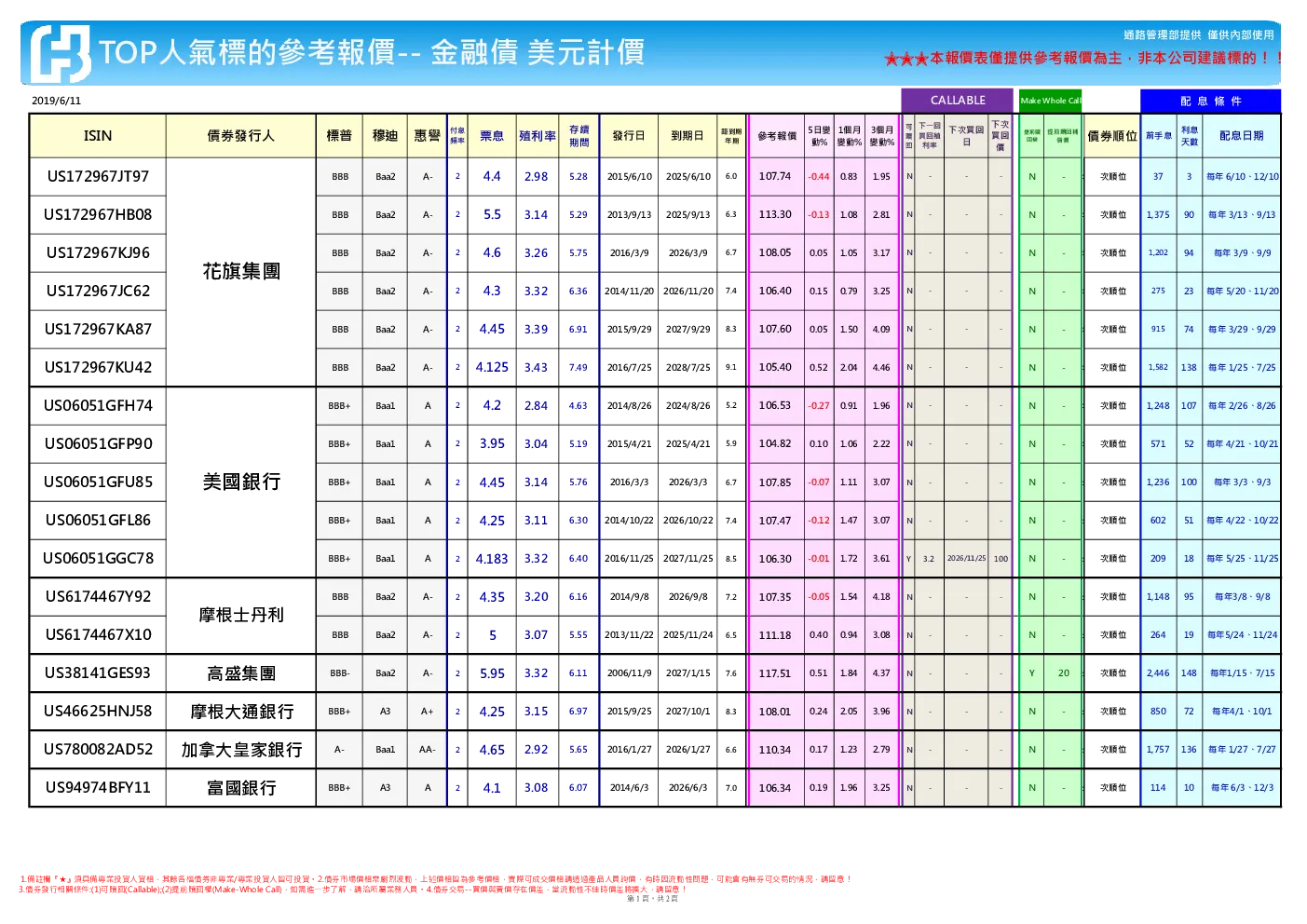Click the 配息日期 column header
Viewport: 1307px width, 924px height.
tap(1242, 136)
